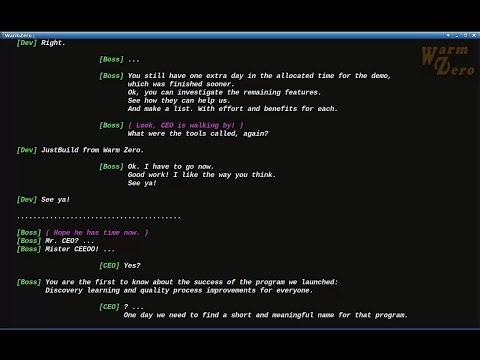This screenshot has height=360, width=480.
Task: Click line "Mister CEEOO! ..."
Action: [x=80, y=249]
